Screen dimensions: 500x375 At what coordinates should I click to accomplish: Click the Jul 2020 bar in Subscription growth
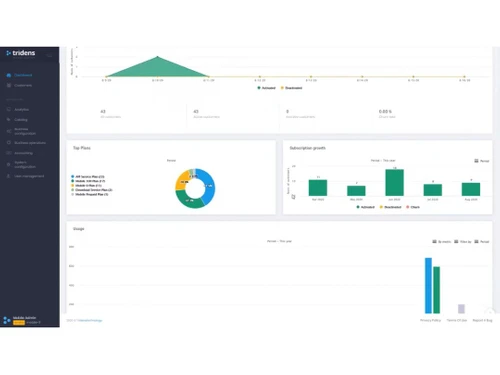pyautogui.click(x=433, y=190)
